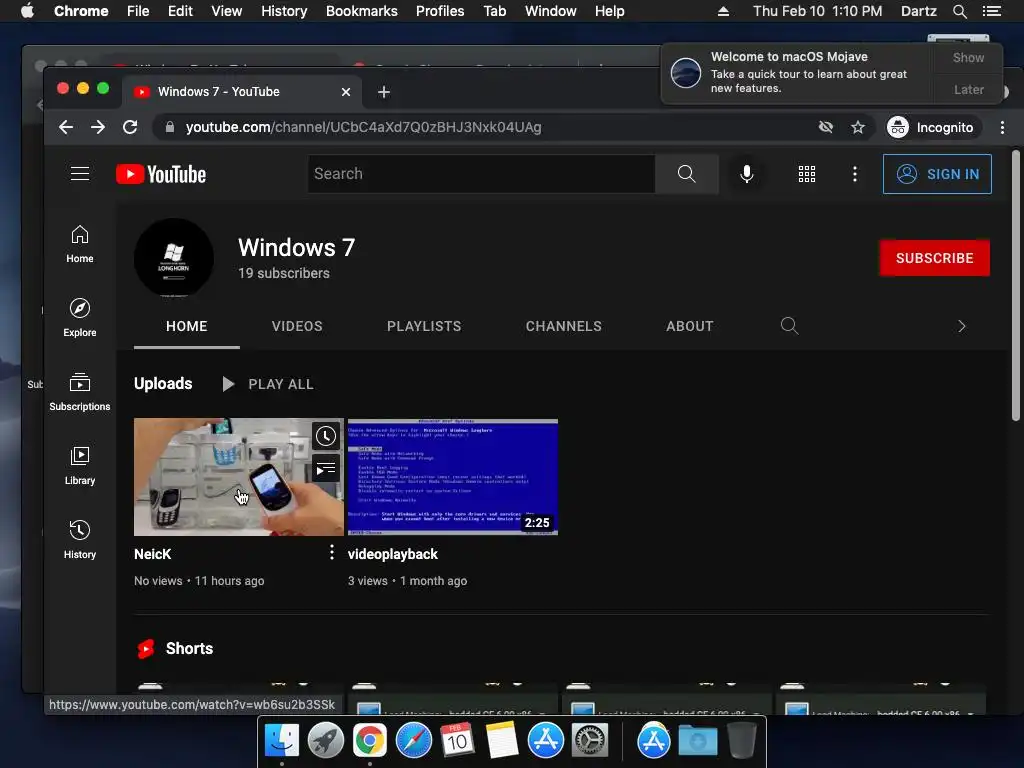Click the search magnifier button

coord(686,174)
